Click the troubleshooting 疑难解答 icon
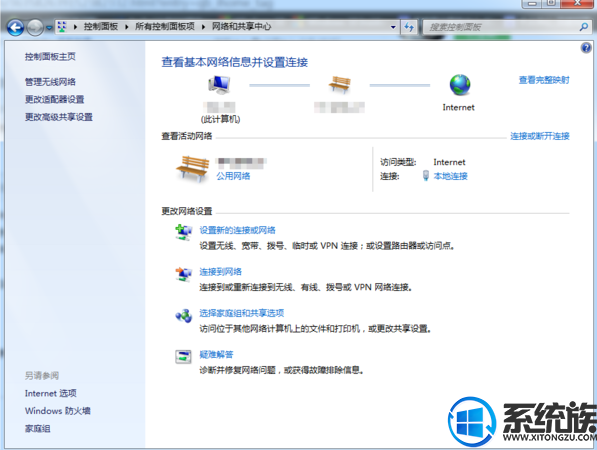This screenshot has height=450, width=597. (183, 357)
